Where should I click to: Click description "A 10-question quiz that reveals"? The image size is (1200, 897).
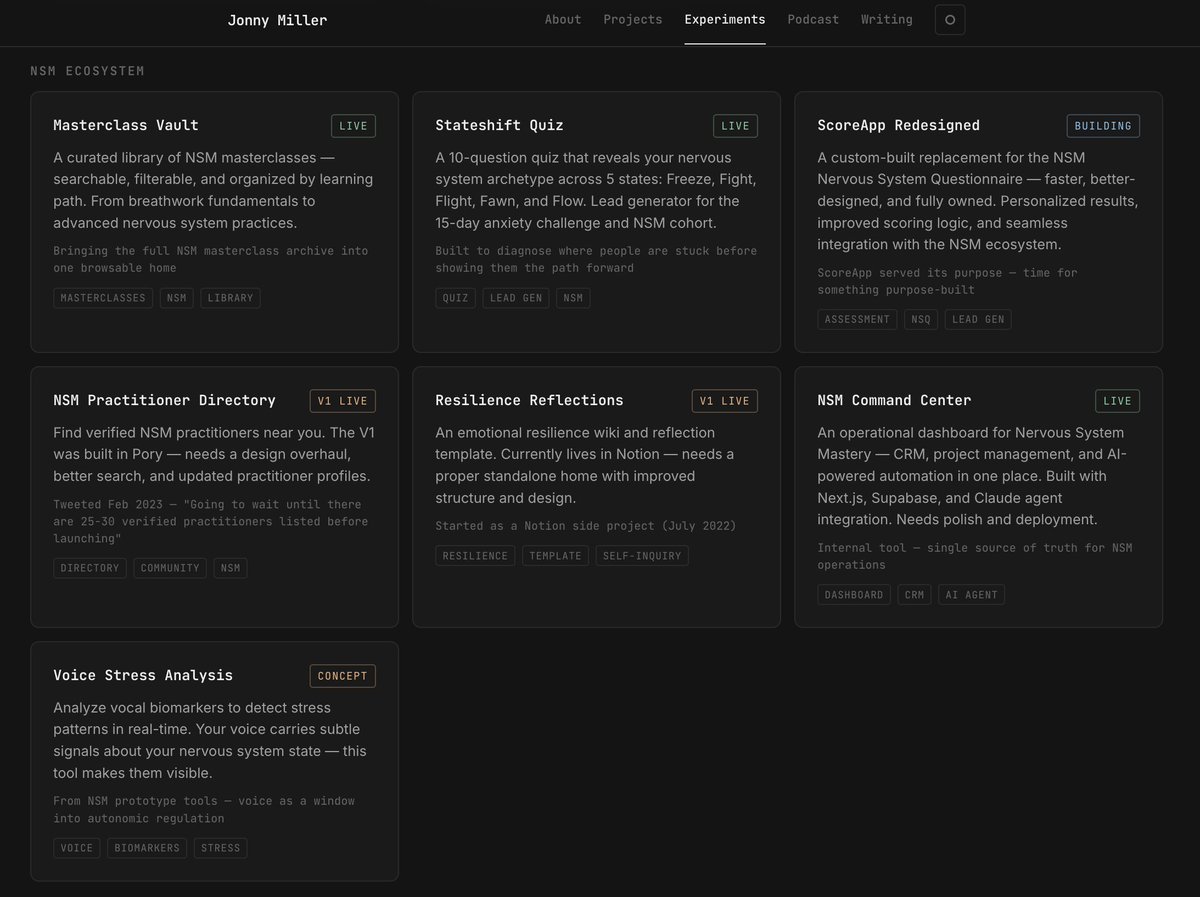point(596,190)
